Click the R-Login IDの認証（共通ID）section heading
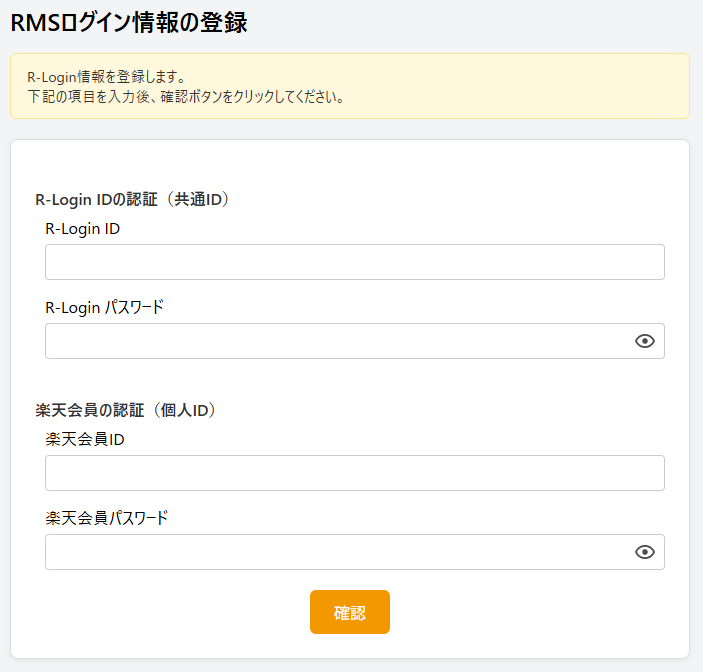Screen dimensions: 703x672 (133, 199)
